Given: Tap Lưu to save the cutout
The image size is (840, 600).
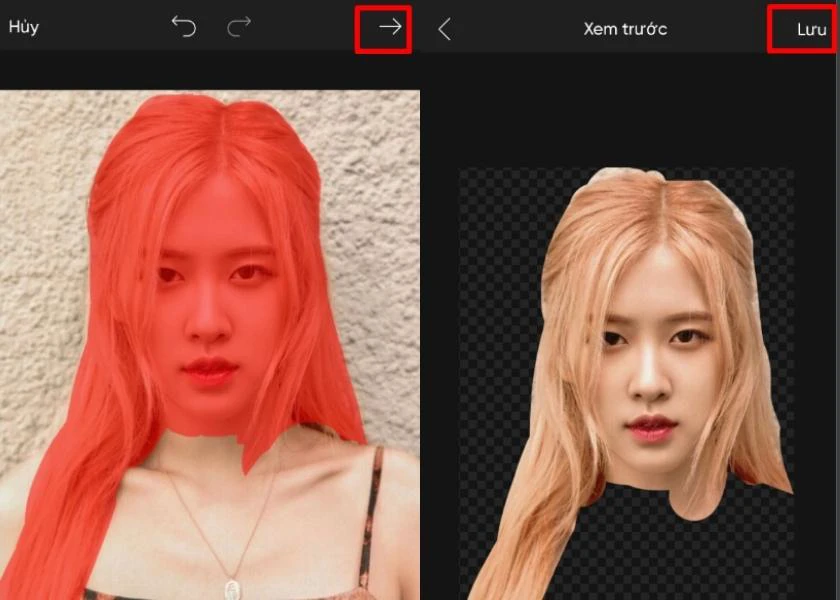Looking at the screenshot, I should coord(812,29).
